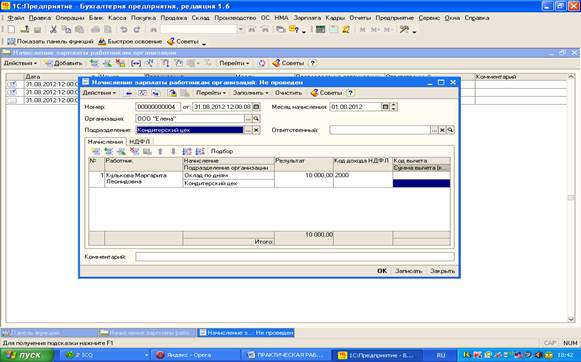Image resolution: width=581 pixels, height=362 pixels.
Task: Click the blue back arrow icon in document toolbar
Action: [129, 93]
